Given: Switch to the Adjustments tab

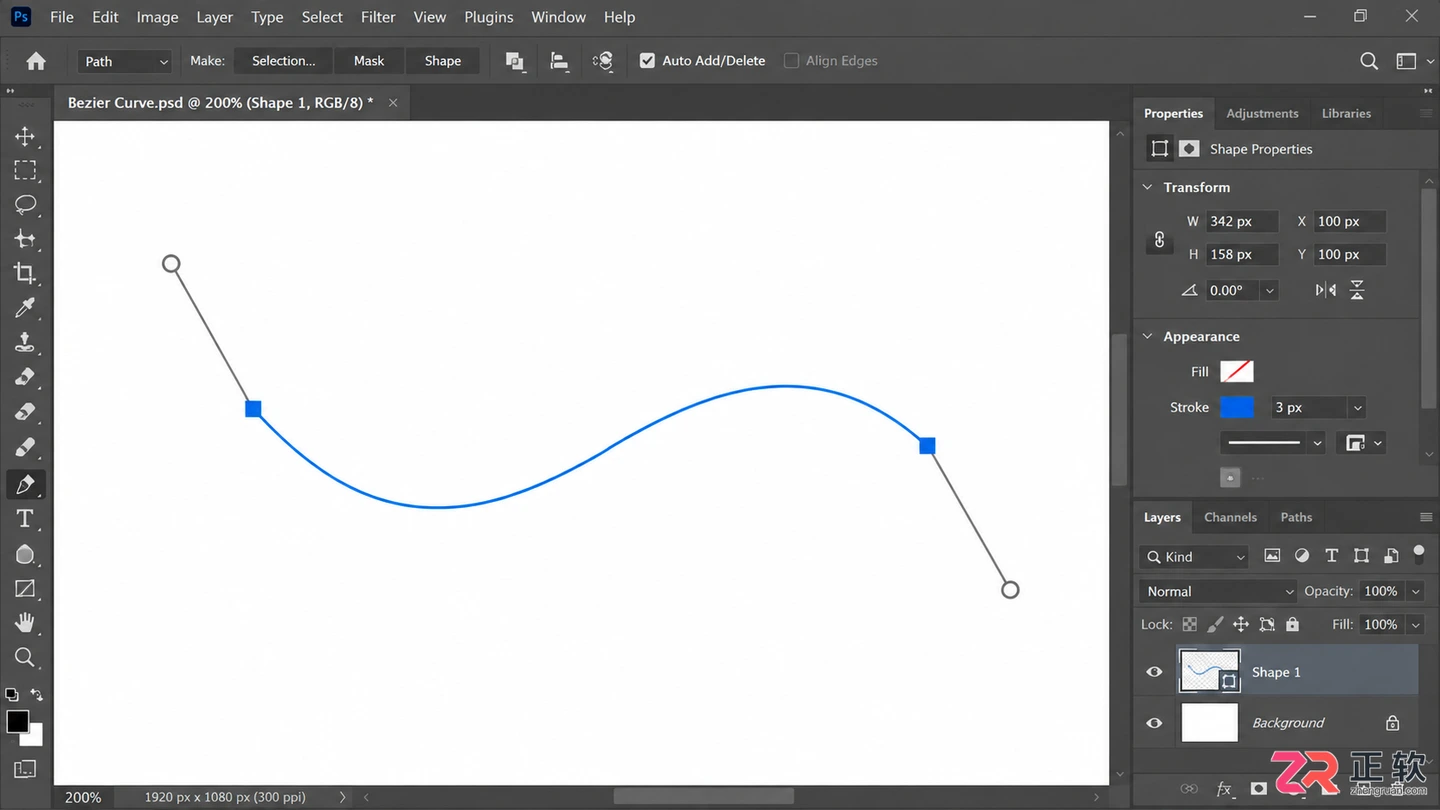Looking at the screenshot, I should [1262, 113].
